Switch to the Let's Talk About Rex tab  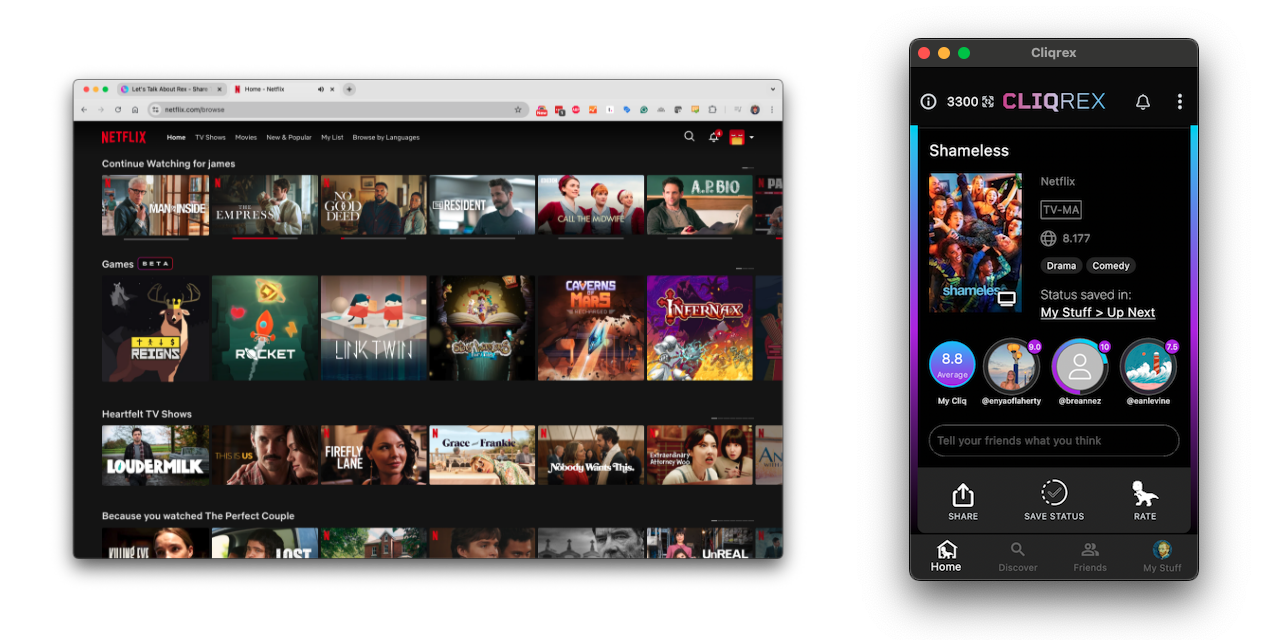coord(170,89)
